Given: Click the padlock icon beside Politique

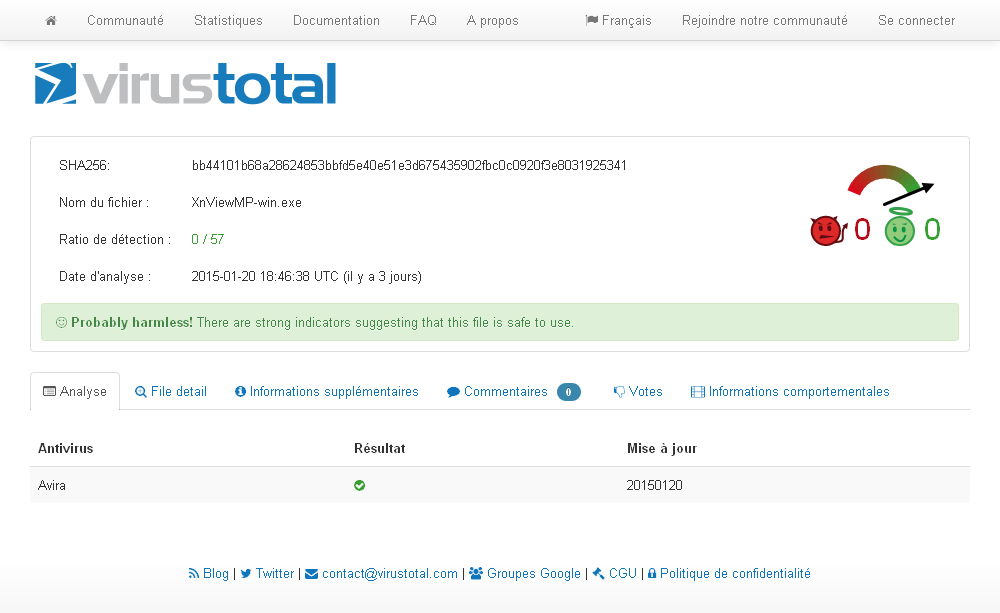Looking at the screenshot, I should (x=652, y=573).
